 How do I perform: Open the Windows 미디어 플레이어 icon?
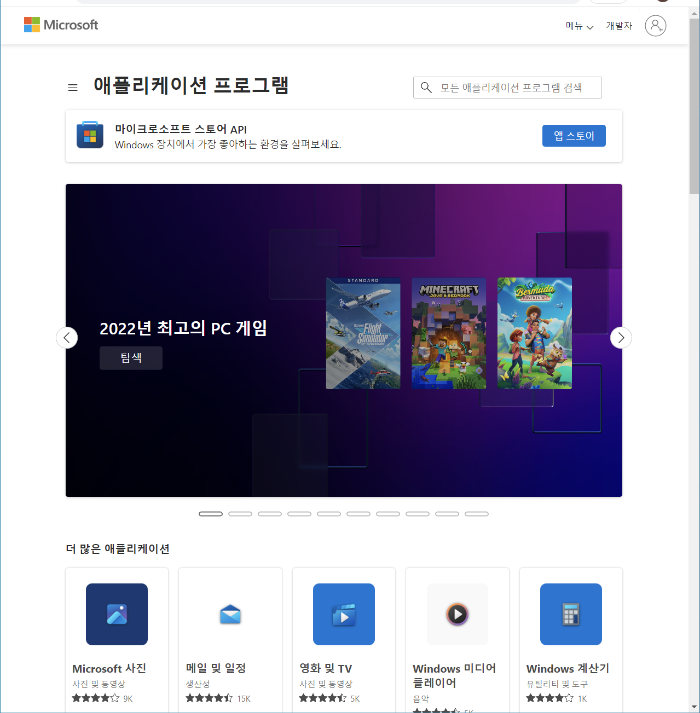pyautogui.click(x=457, y=614)
